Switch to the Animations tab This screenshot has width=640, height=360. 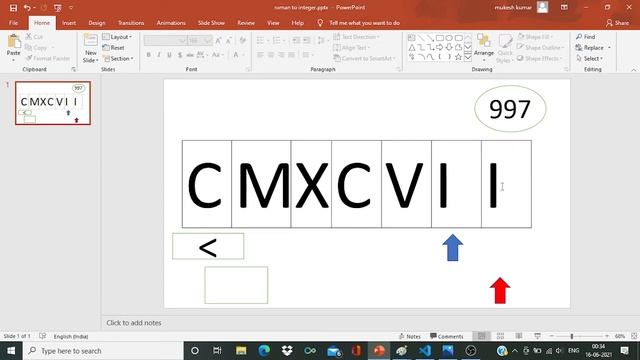(171, 23)
